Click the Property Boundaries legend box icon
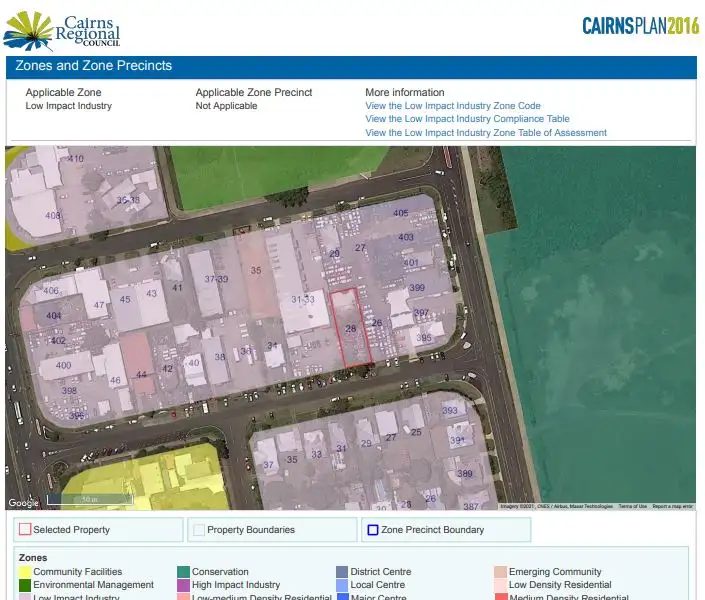This screenshot has width=705, height=600. 199,530
